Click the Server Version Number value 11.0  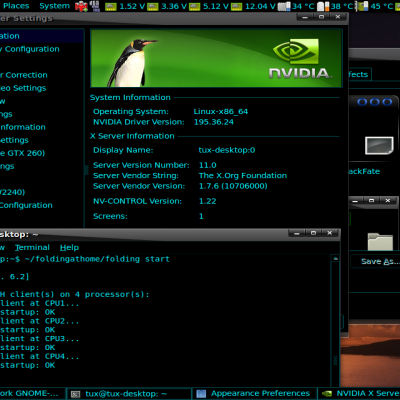click(207, 165)
